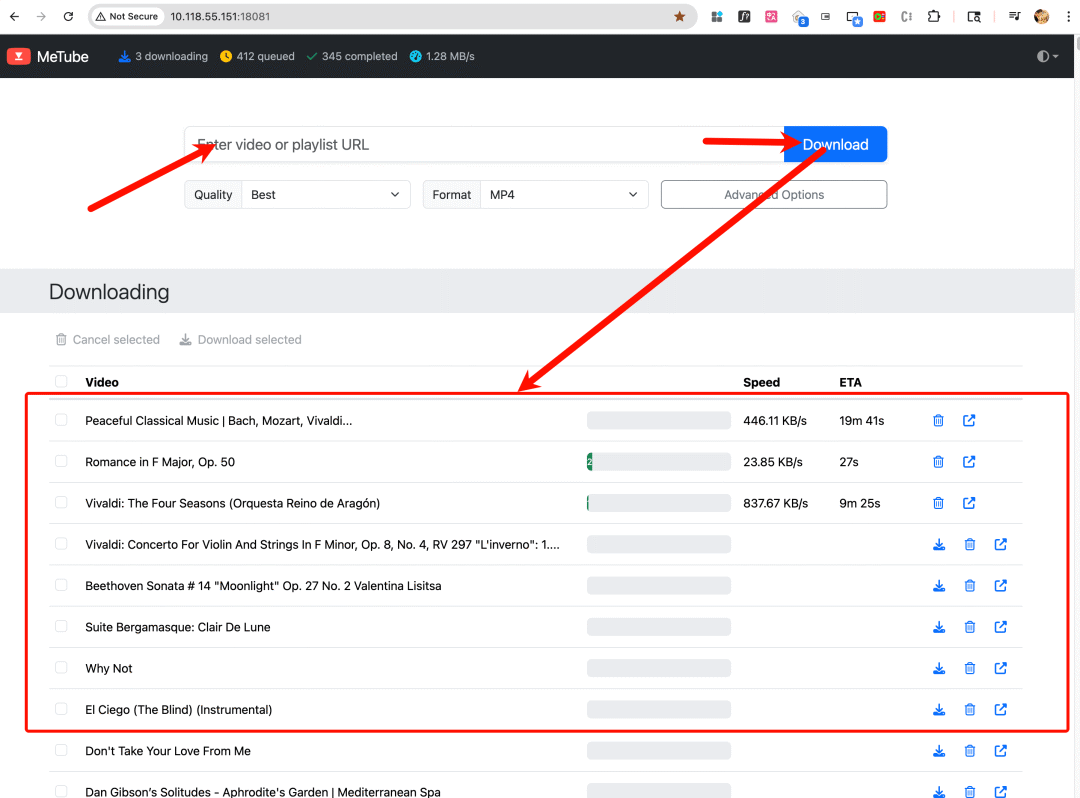Bookmark this page with star icon
Viewport: 1080px width, 798px height.
tap(680, 17)
